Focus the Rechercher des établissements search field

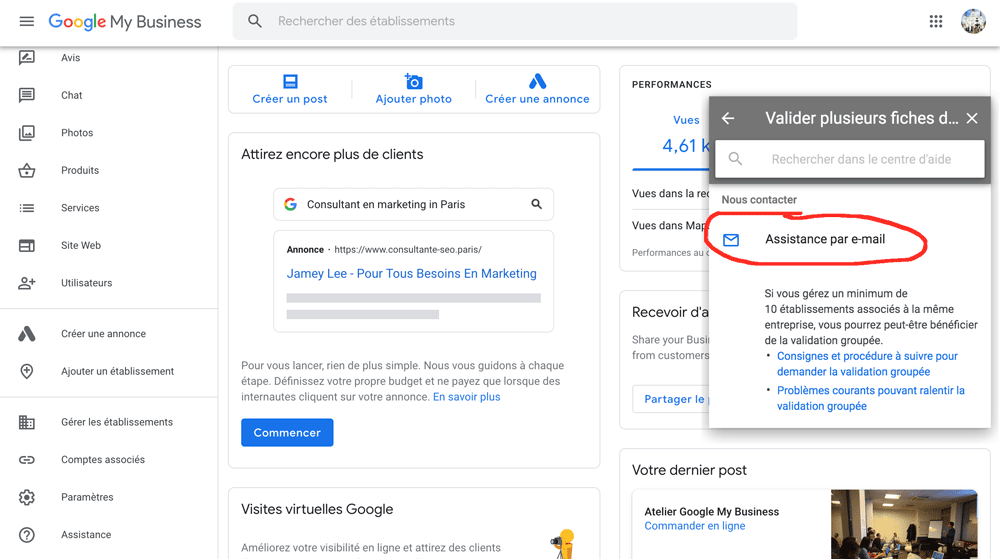point(515,21)
